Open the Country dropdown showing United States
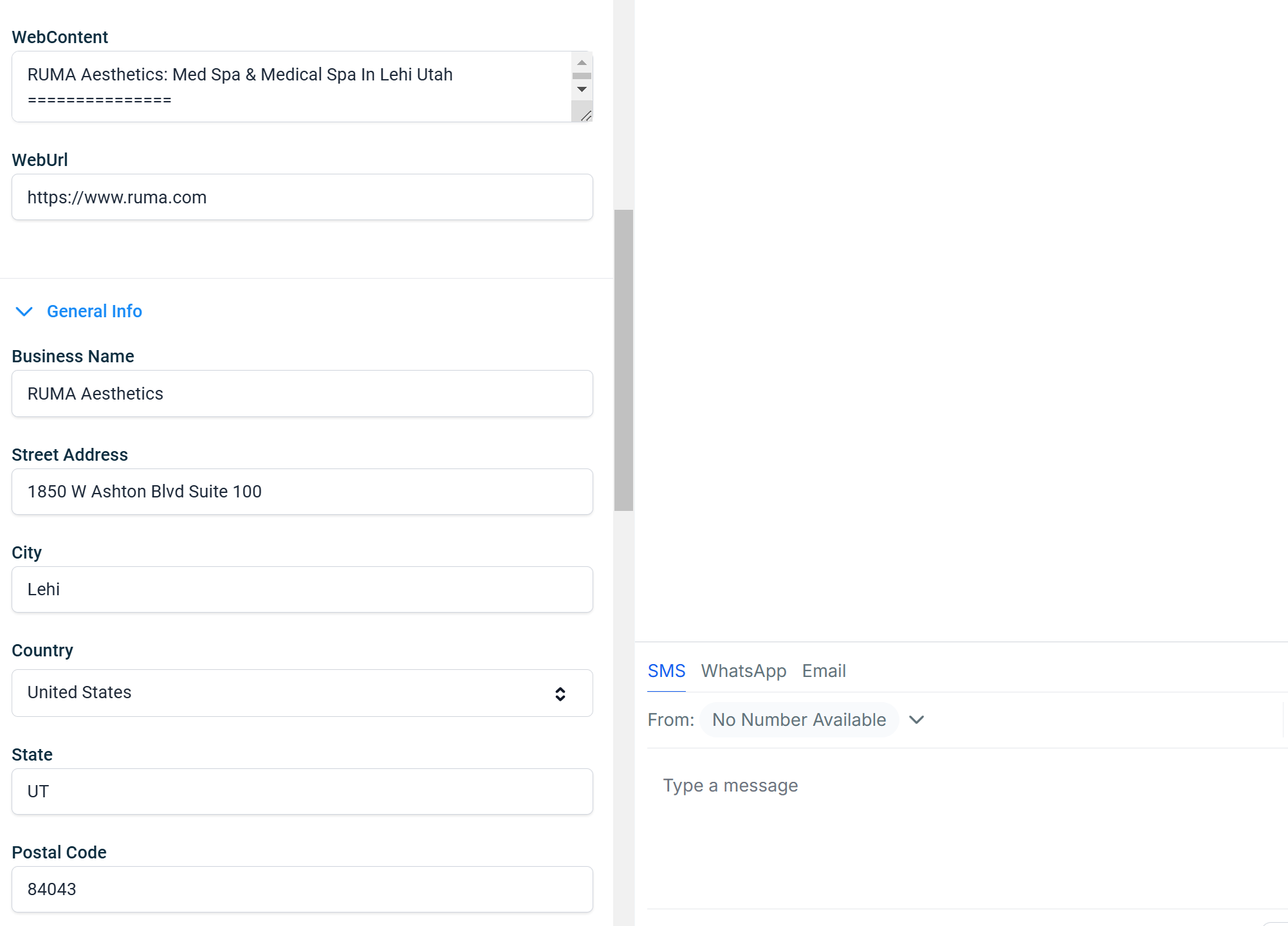The width and height of the screenshot is (1288, 926). (x=302, y=693)
